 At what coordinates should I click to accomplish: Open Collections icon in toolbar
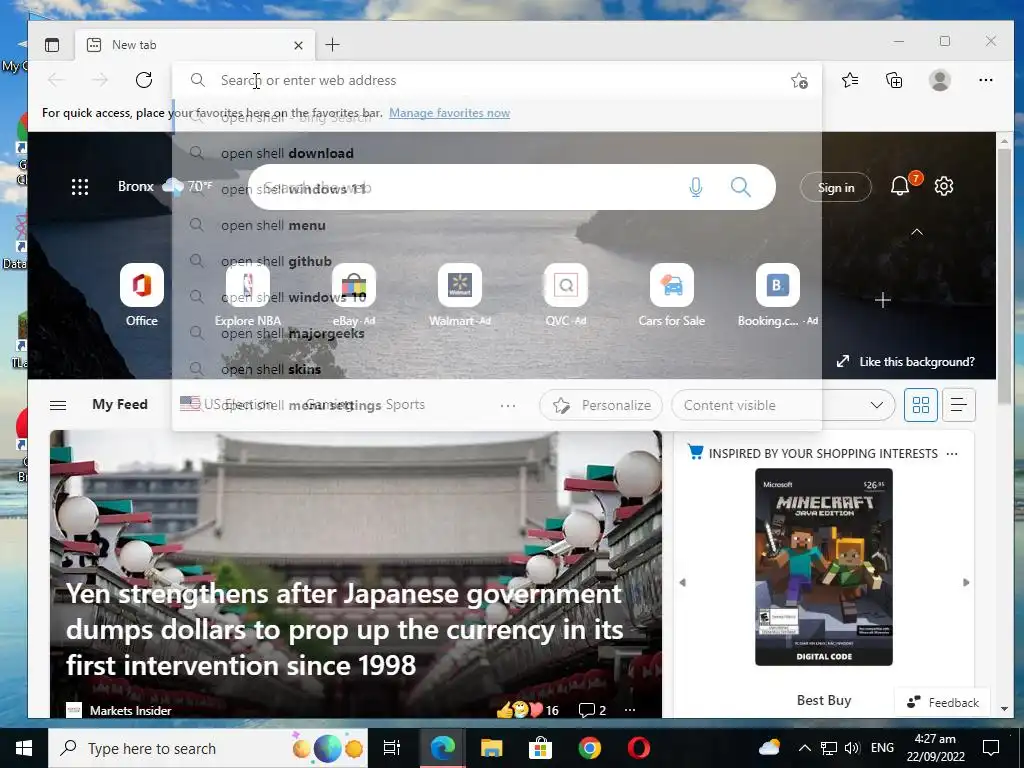894,80
